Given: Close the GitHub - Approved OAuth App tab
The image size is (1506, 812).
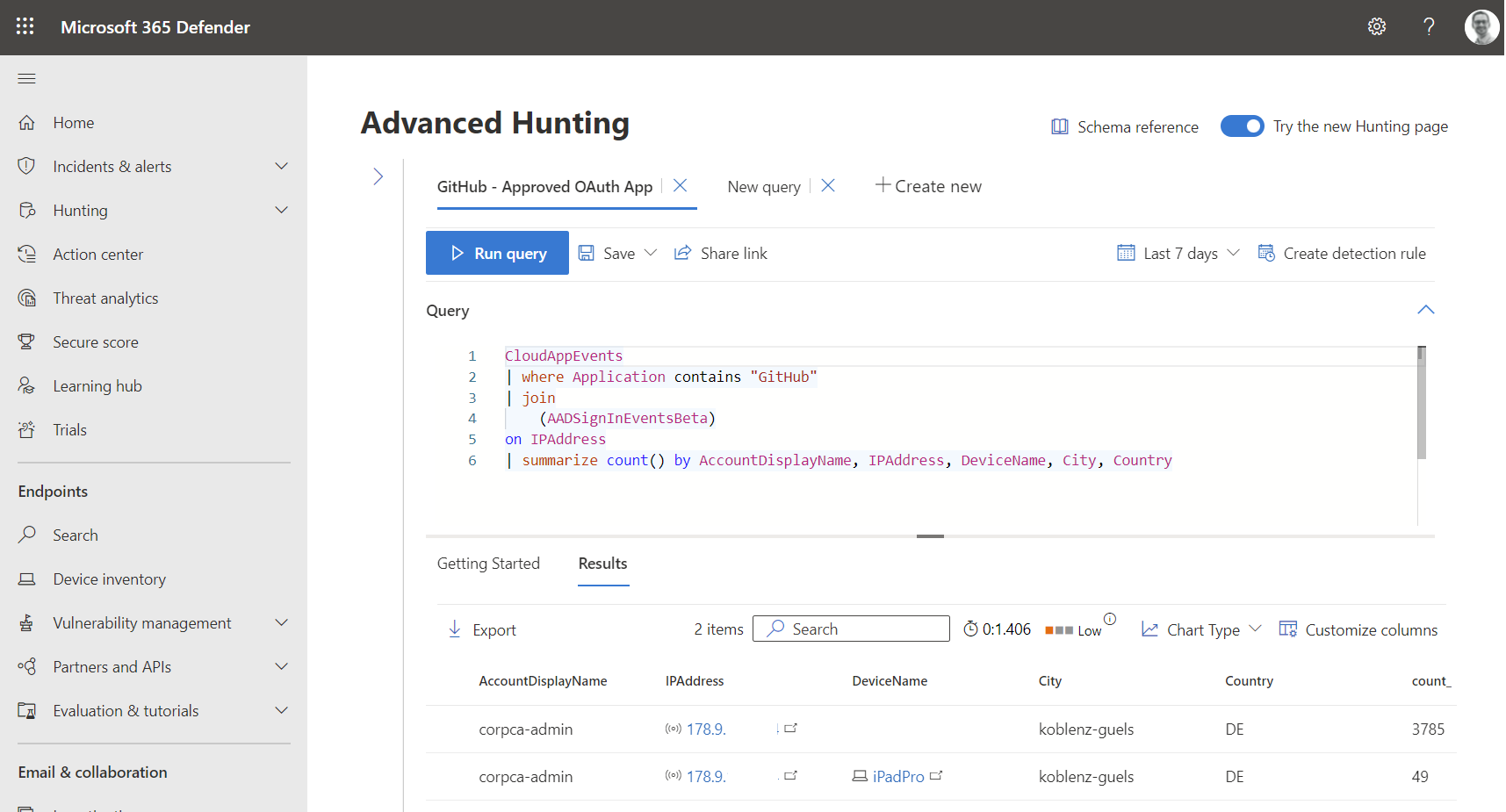Looking at the screenshot, I should 680,186.
